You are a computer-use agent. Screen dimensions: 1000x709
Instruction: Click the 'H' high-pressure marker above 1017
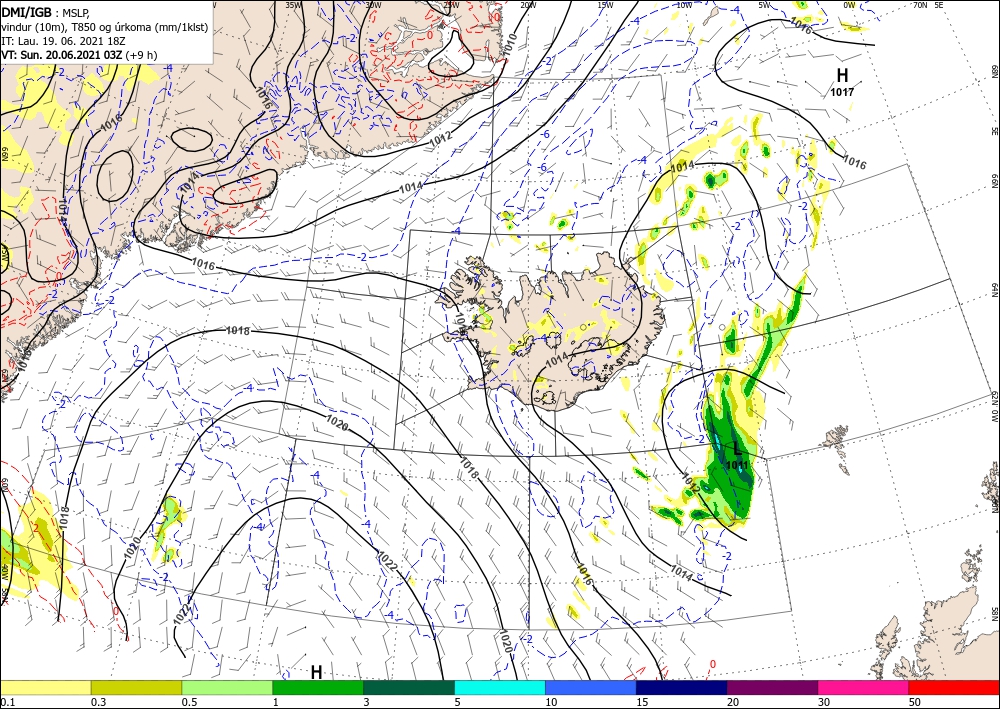(x=842, y=75)
